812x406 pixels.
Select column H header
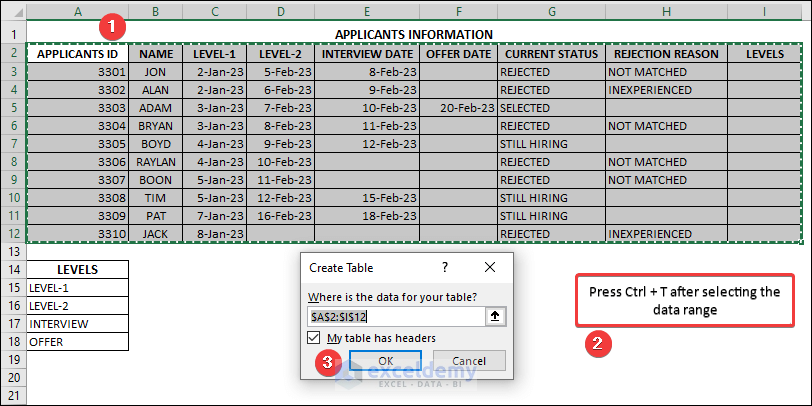click(666, 11)
